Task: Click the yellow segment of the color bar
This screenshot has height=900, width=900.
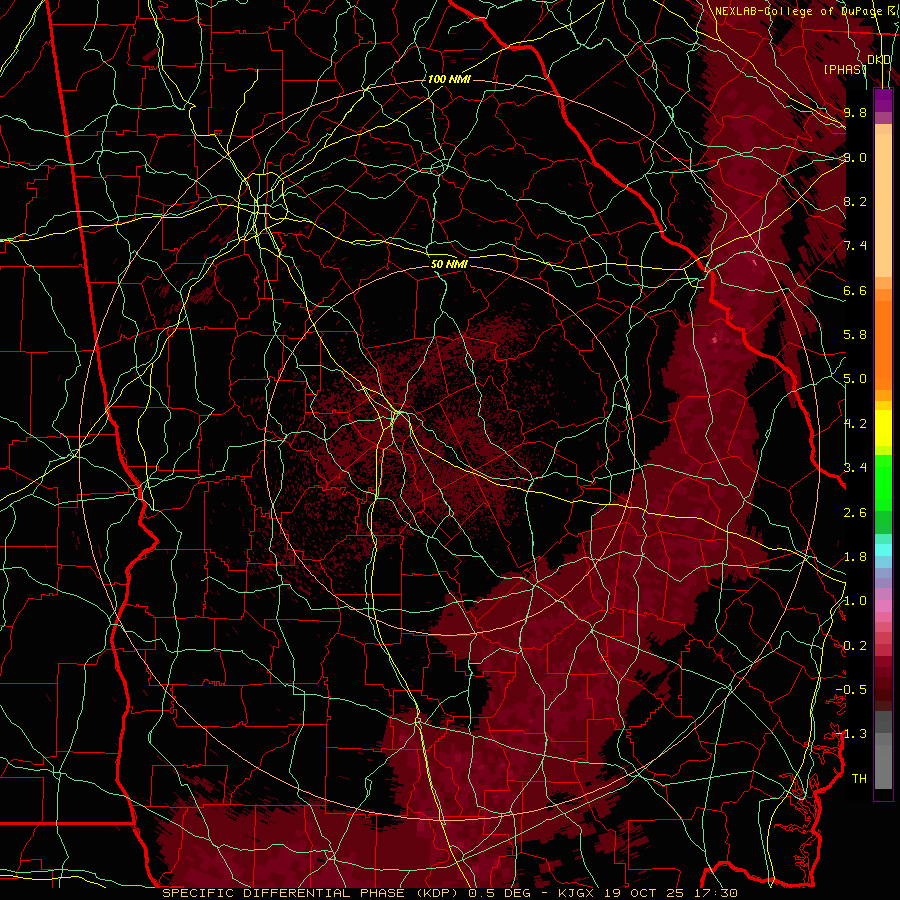Action: 883,428
